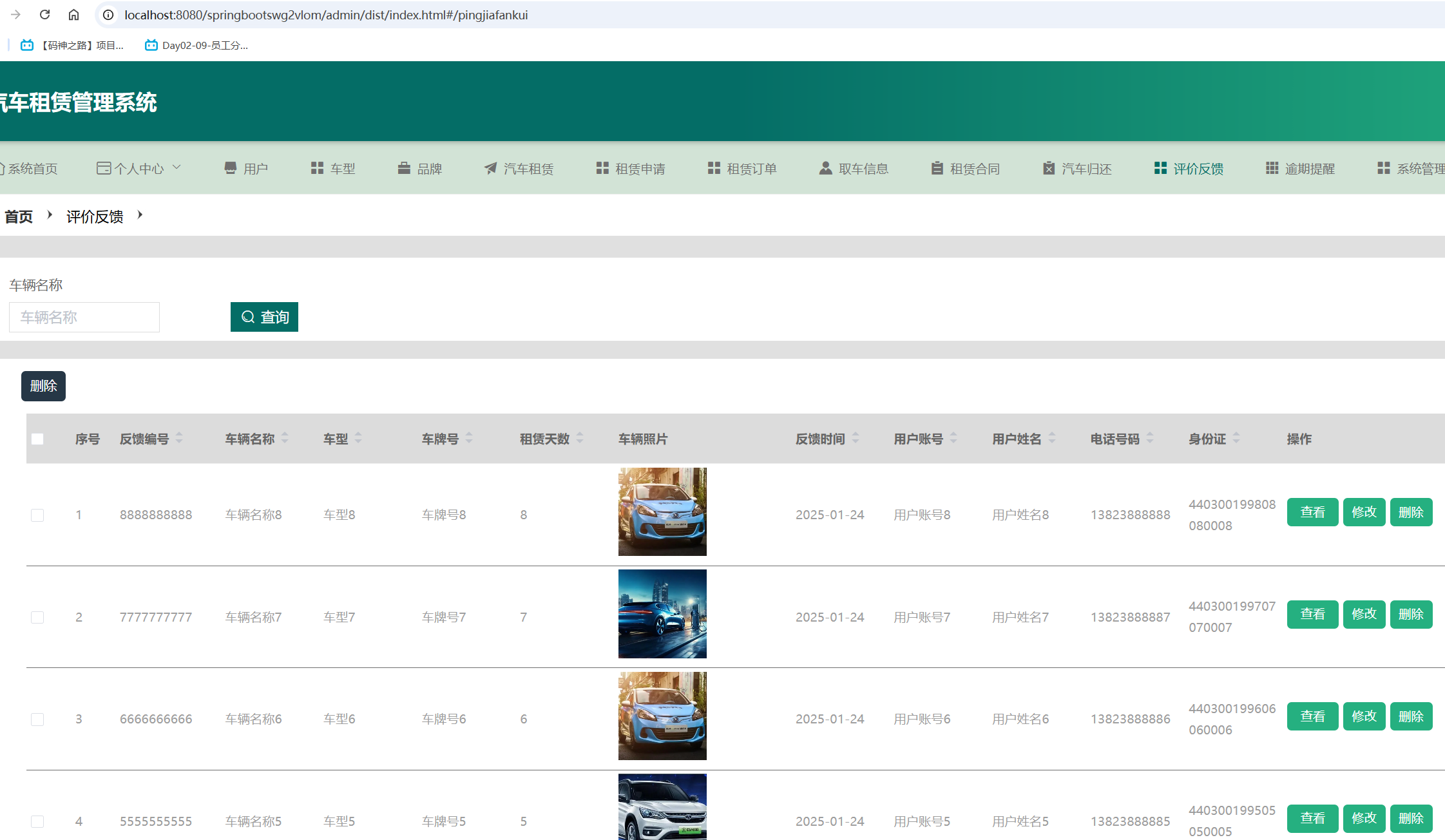Image resolution: width=1445 pixels, height=840 pixels.
Task: Sort by the 反馈编号 column arrows
Action: pos(179,438)
